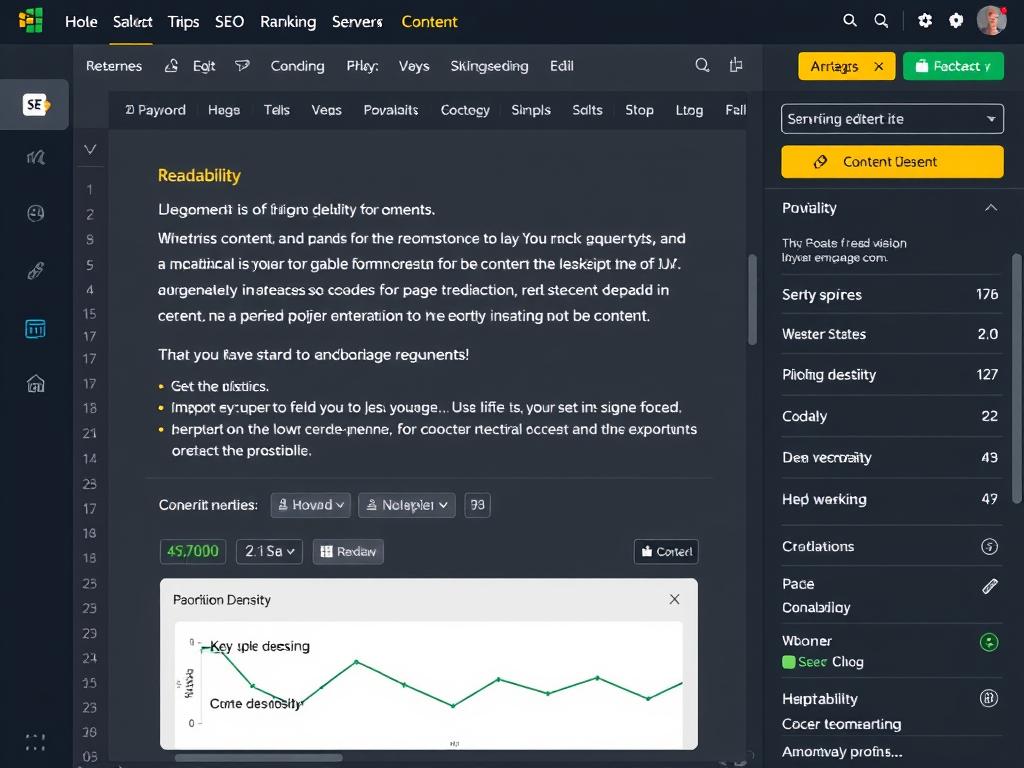Select the highlighted blue calendar sidebar icon
Screen dimensions: 1024x768
(34, 328)
